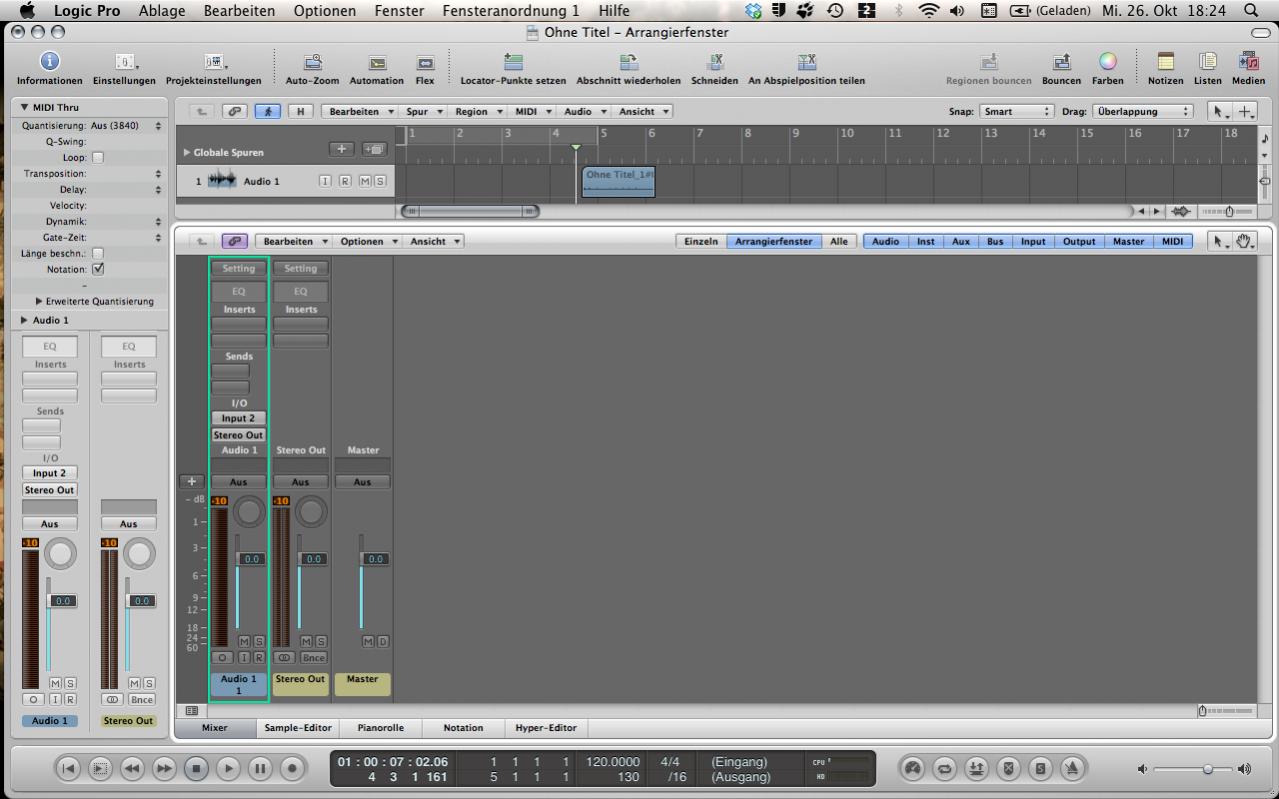Viewport: 1279px width, 799px height.
Task: Click the Input 2 slot in the mixer Audio 1 strip
Action: [238, 418]
